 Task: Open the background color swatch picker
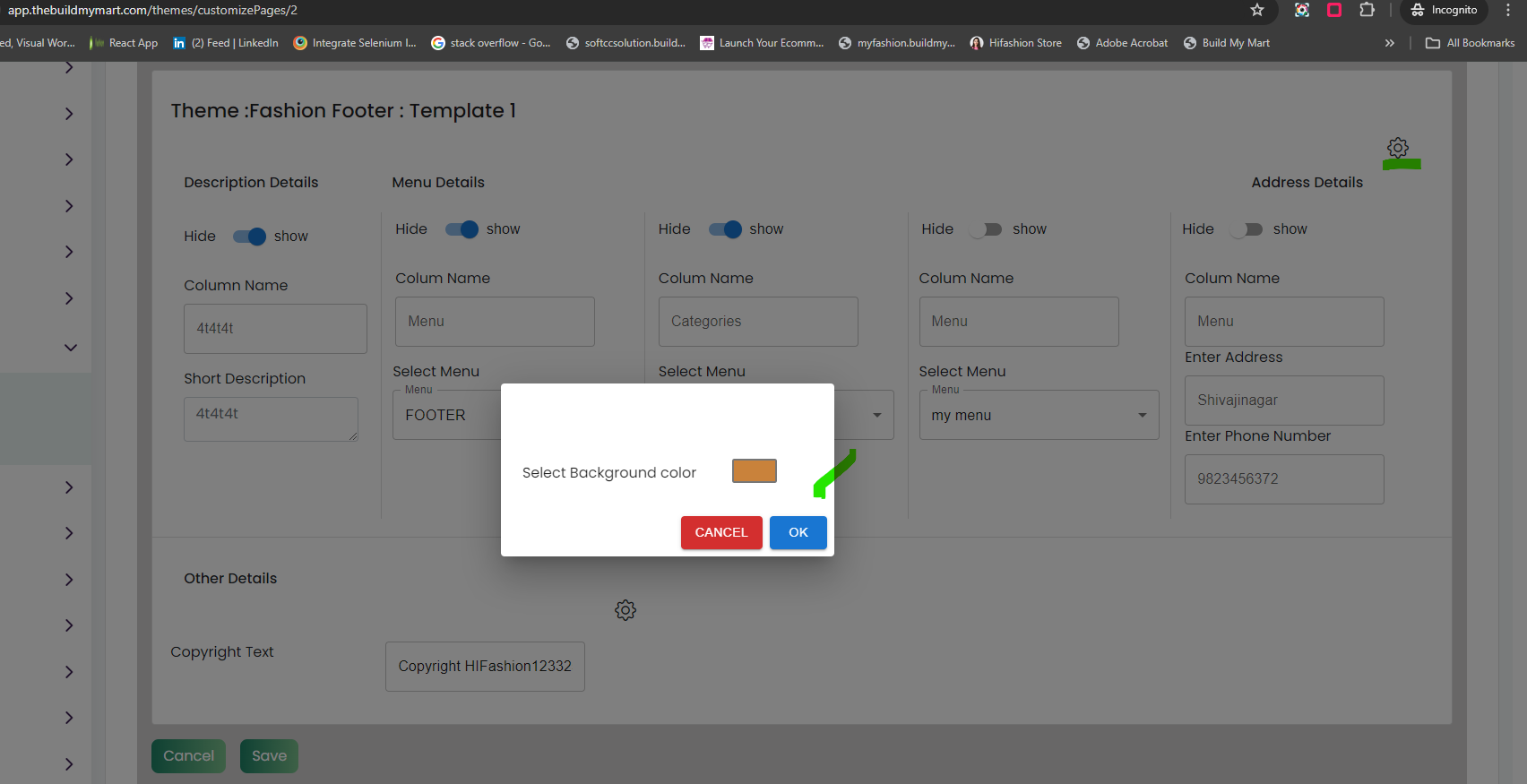point(755,471)
